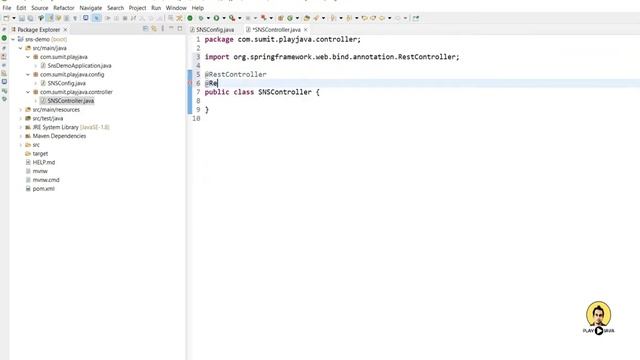Collapse the com.sumit.playjava.controller package
This screenshot has height=360, width=640.
coord(28,92)
